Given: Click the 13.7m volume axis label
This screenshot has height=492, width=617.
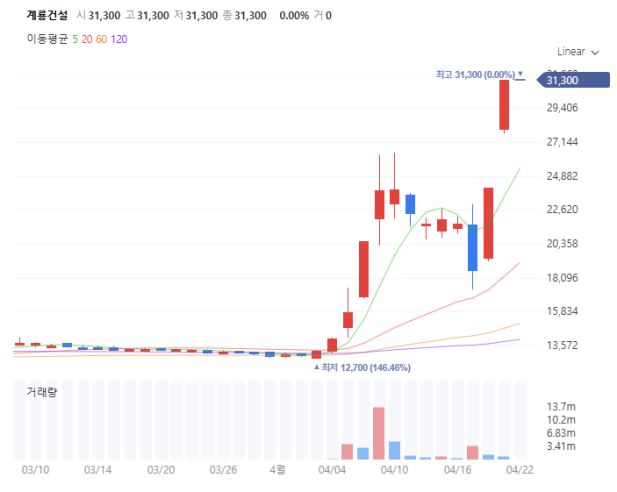Looking at the screenshot, I should tap(559, 406).
